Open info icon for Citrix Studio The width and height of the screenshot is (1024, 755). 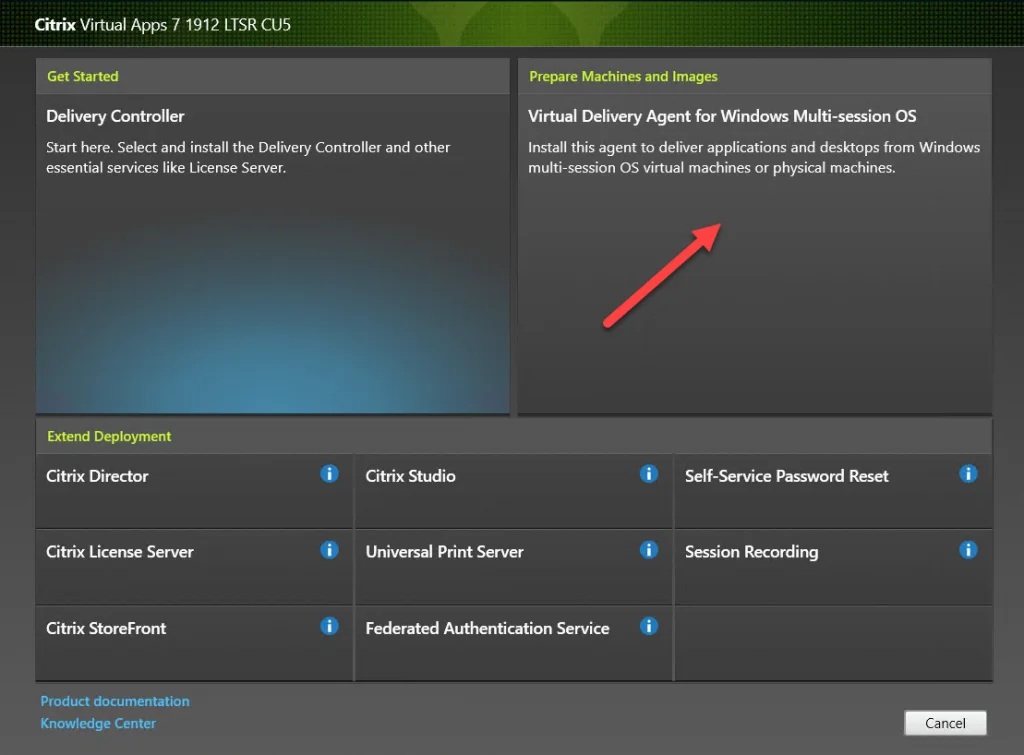click(x=648, y=474)
